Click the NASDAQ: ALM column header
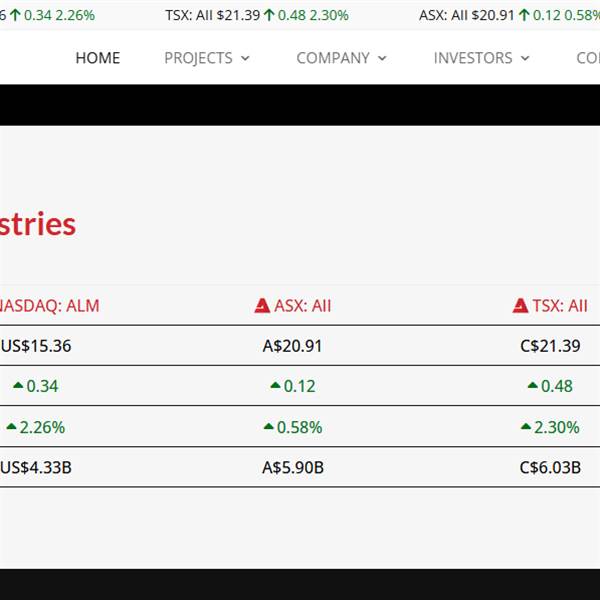The height and width of the screenshot is (600, 600). (x=48, y=306)
